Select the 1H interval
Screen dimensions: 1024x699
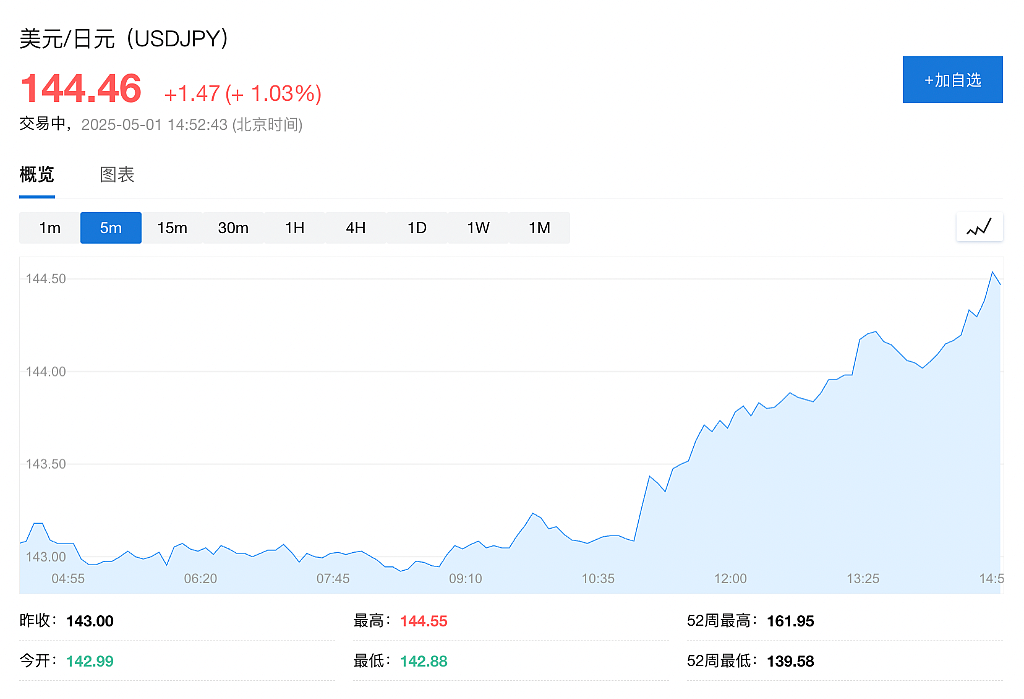(295, 227)
